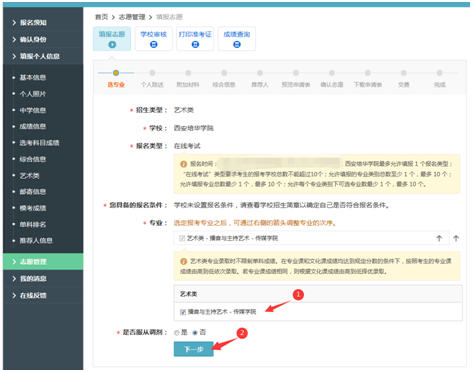The image size is (472, 372).
Task: Go to 首页 via breadcrumb
Action: [101, 17]
